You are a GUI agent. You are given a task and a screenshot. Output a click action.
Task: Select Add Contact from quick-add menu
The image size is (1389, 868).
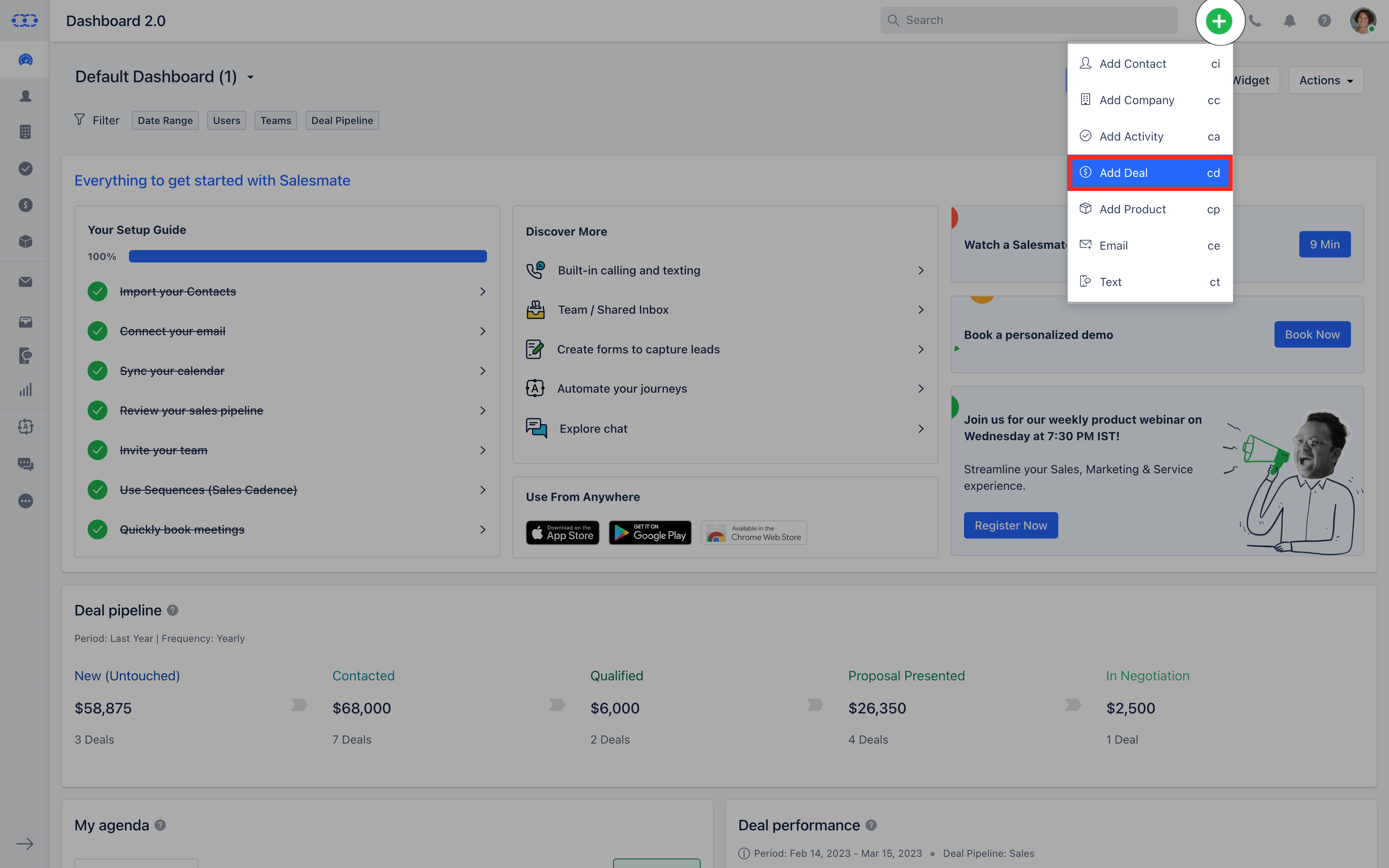1150,64
